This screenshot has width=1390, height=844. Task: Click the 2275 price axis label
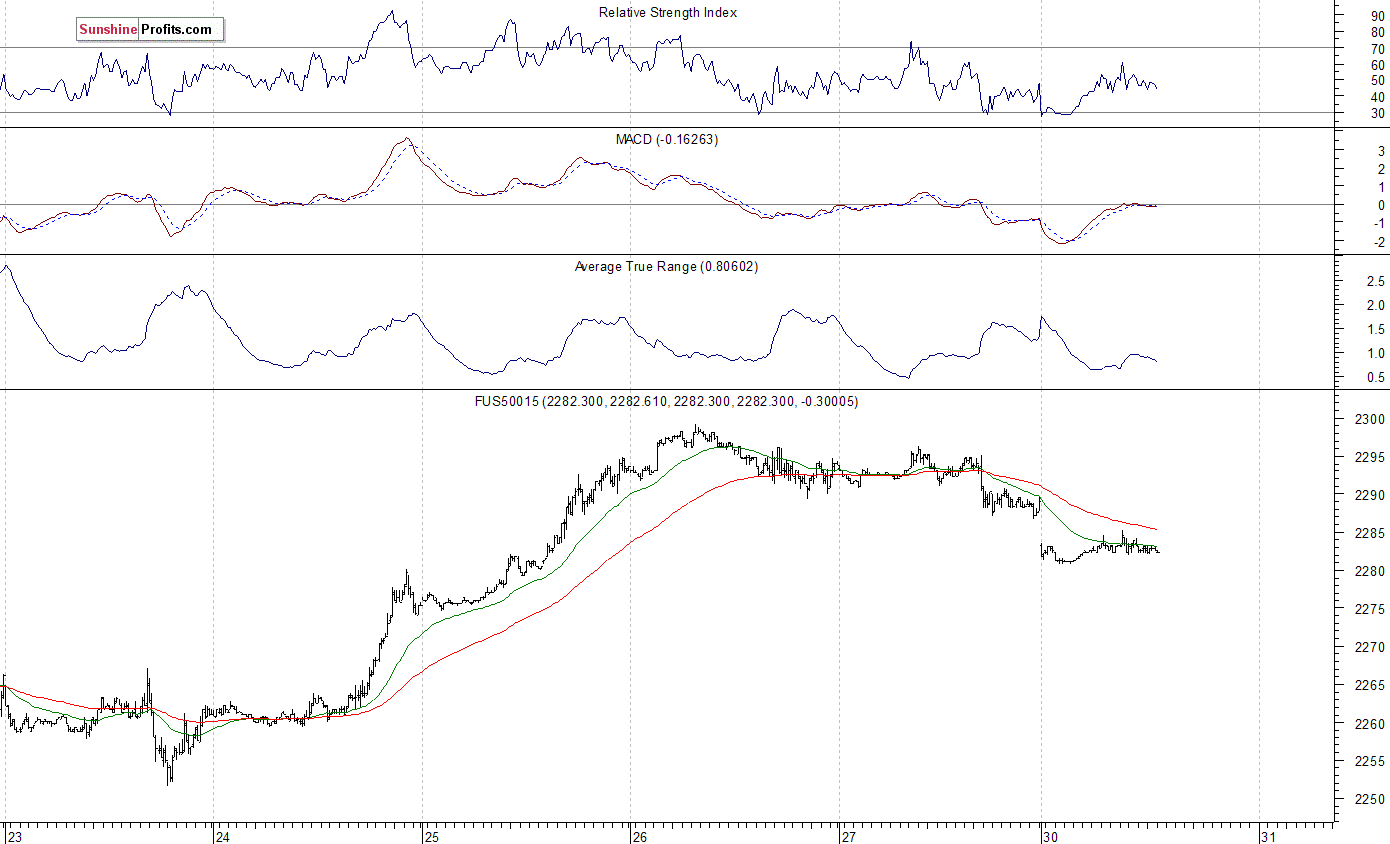(x=1369, y=609)
